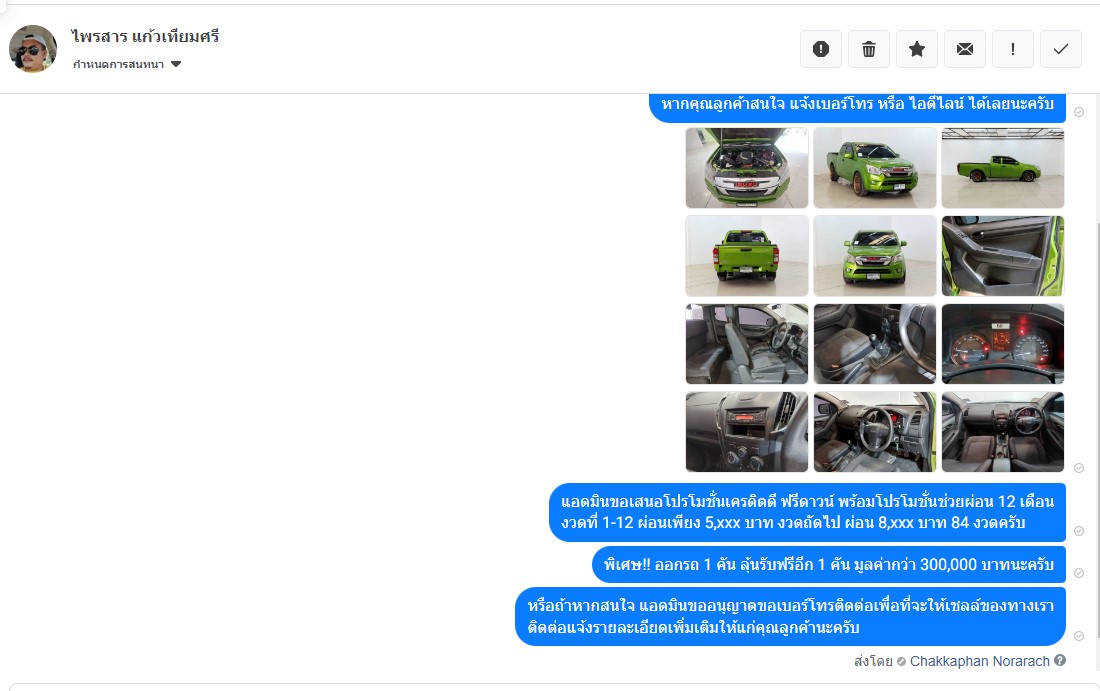The width and height of the screenshot is (1100, 691).
Task: Open the door panel interior photo
Action: tap(1002, 256)
